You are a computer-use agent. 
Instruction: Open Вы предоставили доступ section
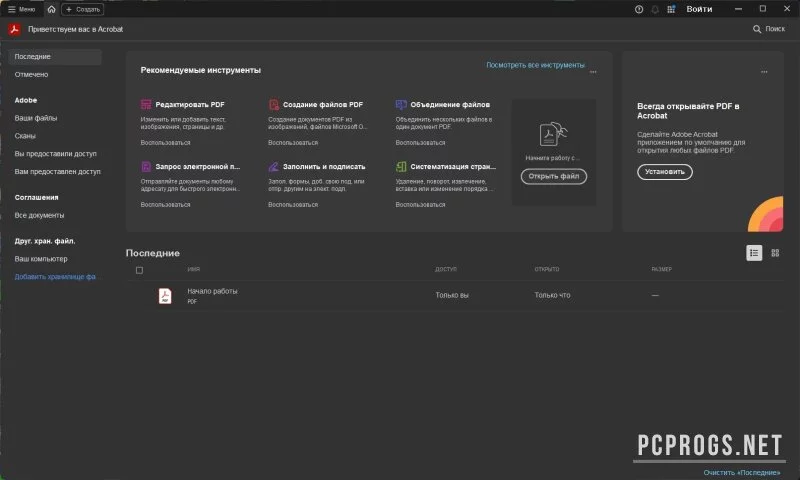55,154
